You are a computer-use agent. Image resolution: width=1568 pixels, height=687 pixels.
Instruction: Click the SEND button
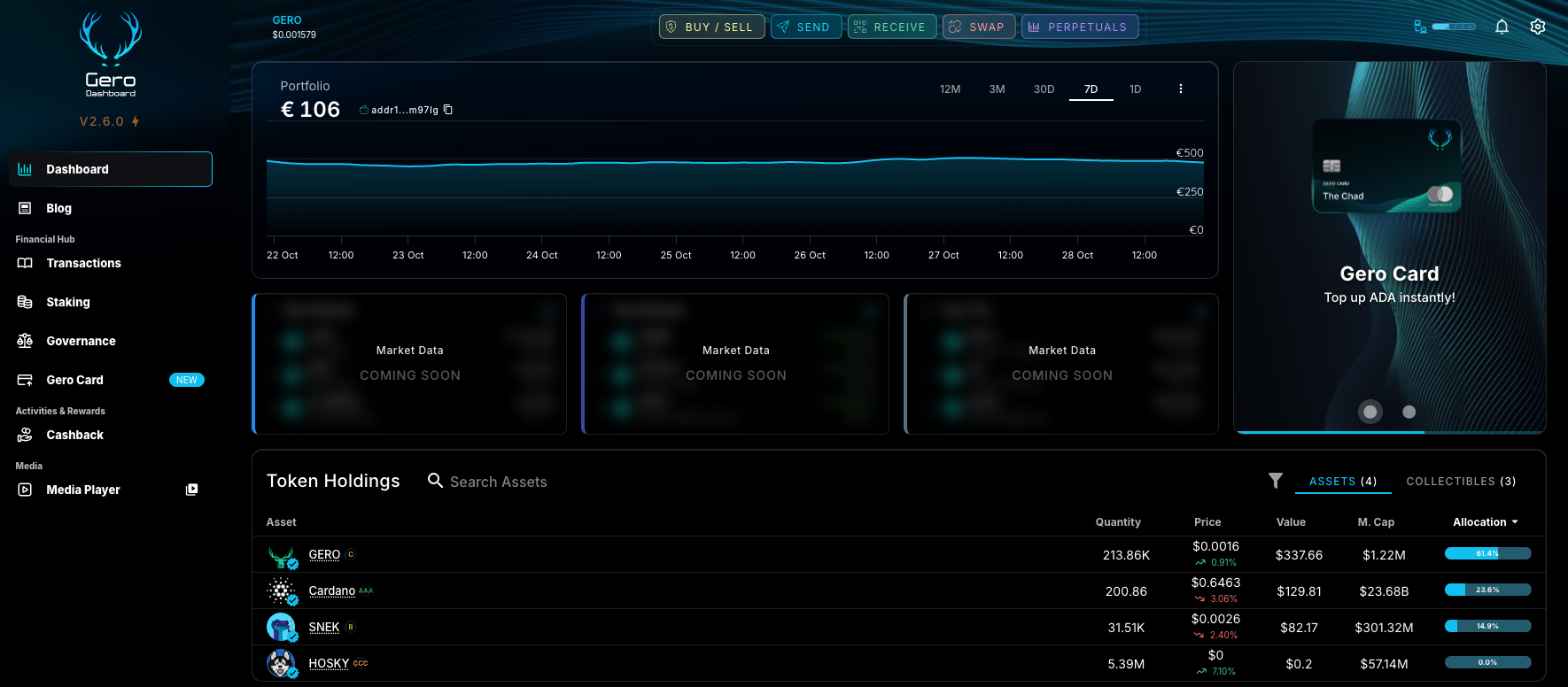click(806, 27)
